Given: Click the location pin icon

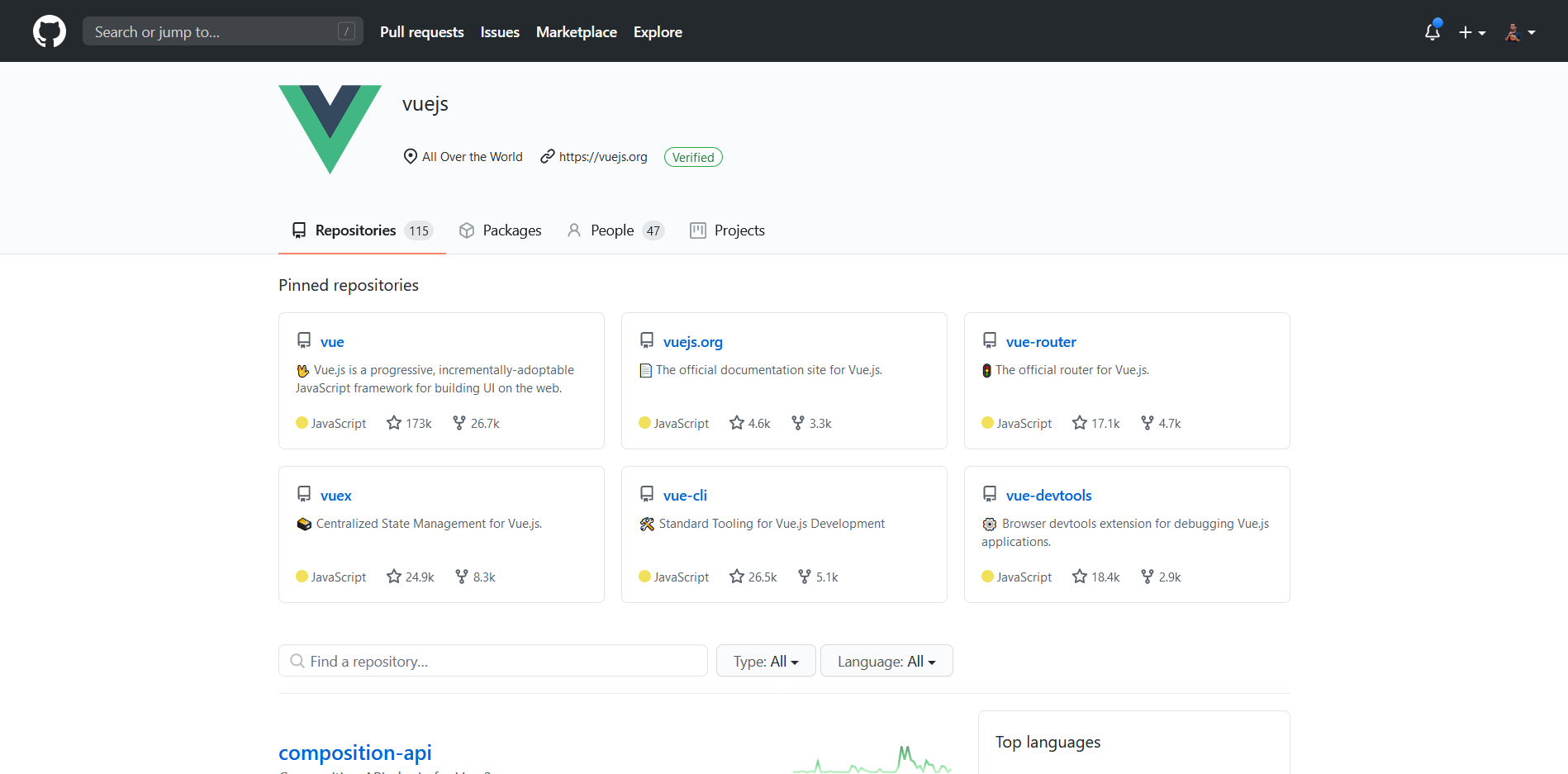Looking at the screenshot, I should click(410, 156).
